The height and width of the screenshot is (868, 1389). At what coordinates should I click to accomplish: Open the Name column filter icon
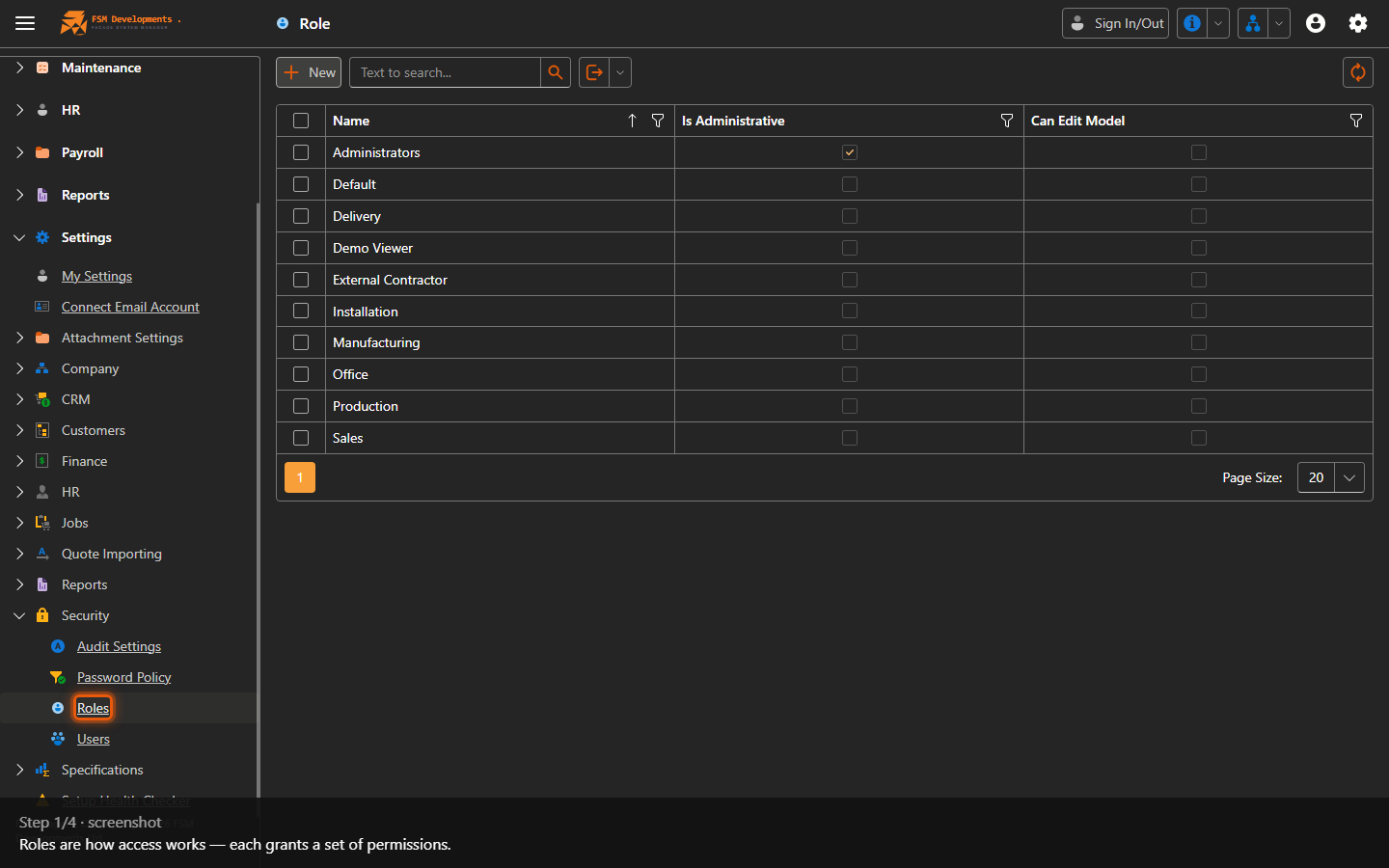[x=658, y=121]
